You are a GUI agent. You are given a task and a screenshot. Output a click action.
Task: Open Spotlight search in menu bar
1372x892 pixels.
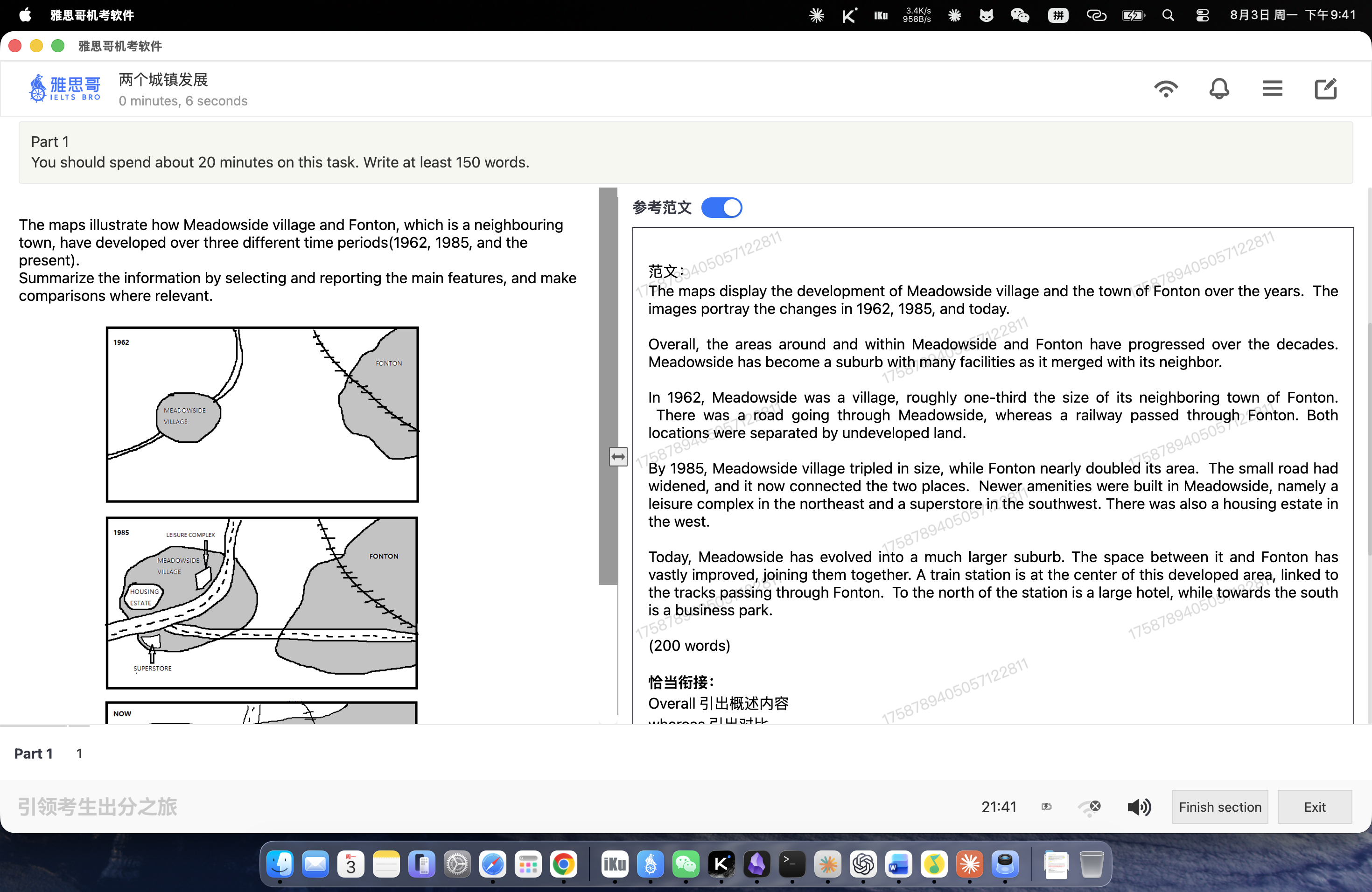1168,15
